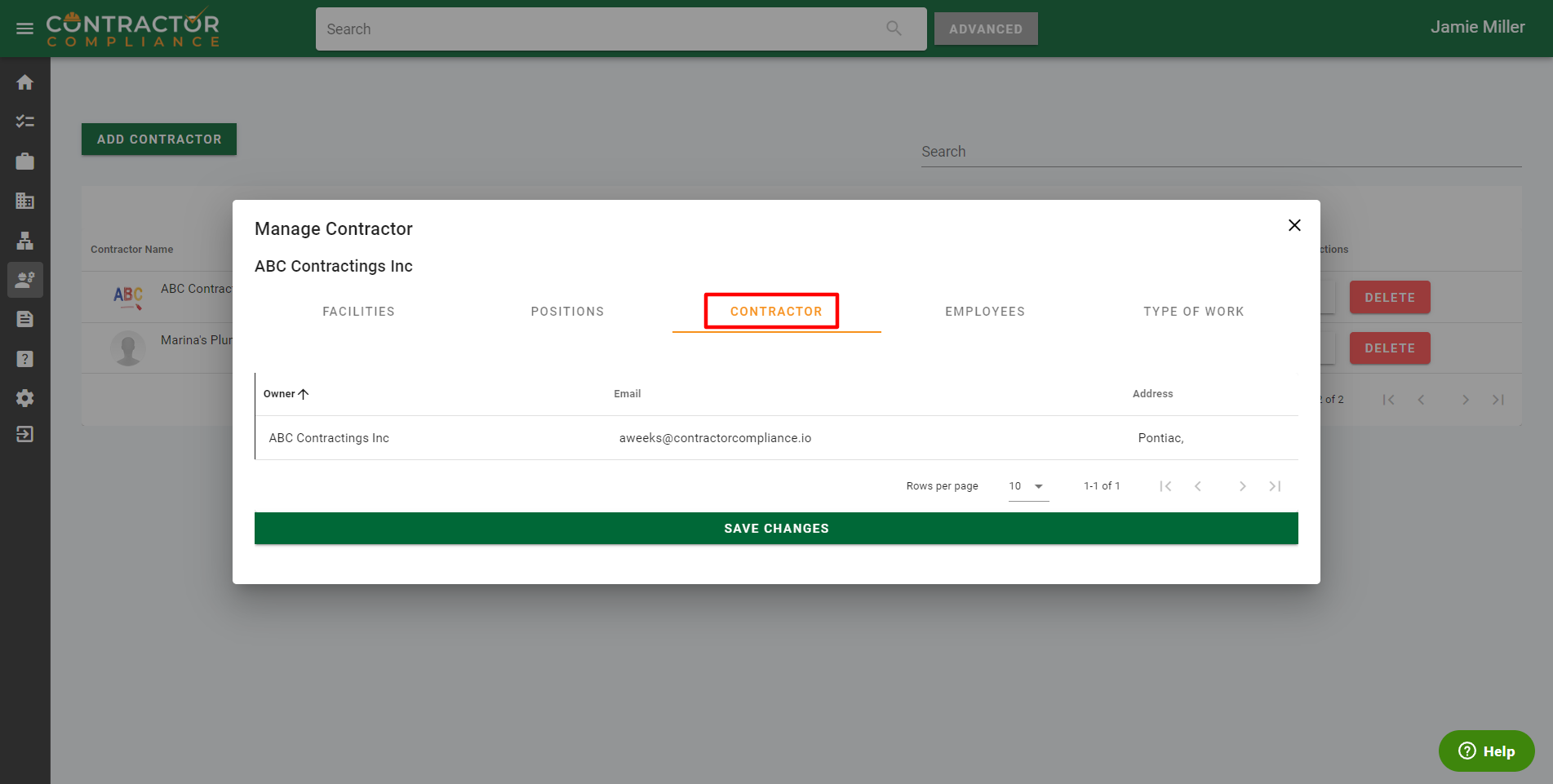Click the contractor list Search field
The height and width of the screenshot is (784, 1553).
pyautogui.click(x=1220, y=152)
